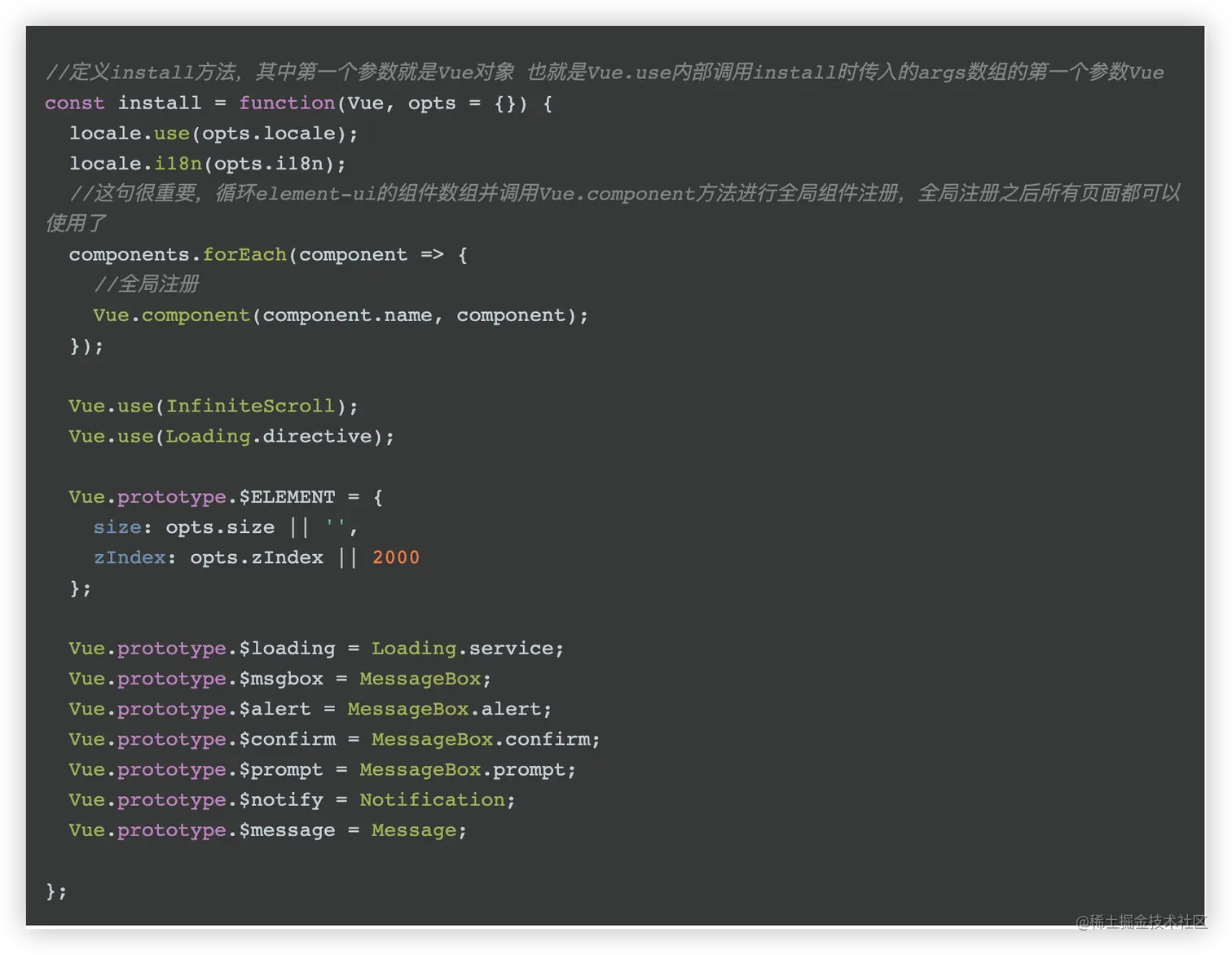Click the number 2000 on the zIndex line
This screenshot has width=1232, height=955.
[x=396, y=558]
